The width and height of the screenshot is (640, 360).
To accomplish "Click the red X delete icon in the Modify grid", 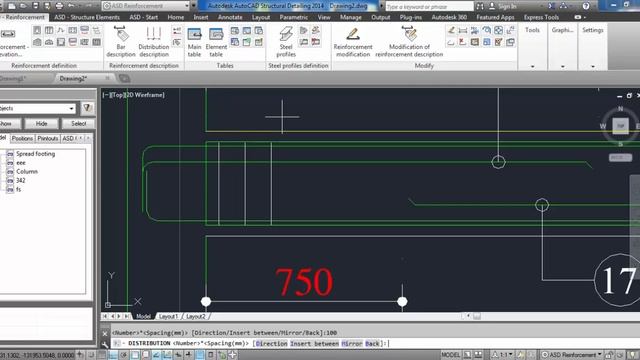I will pos(463,42).
